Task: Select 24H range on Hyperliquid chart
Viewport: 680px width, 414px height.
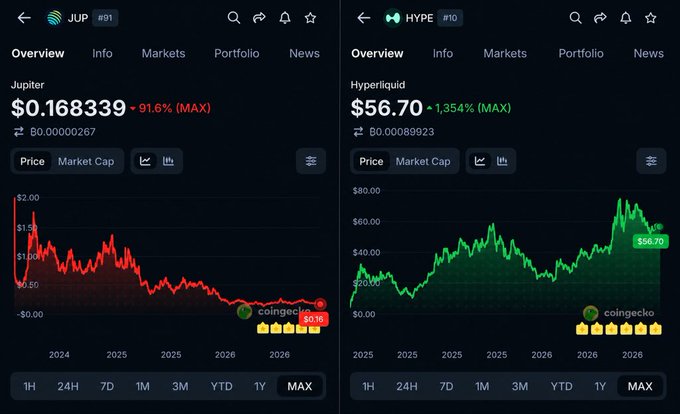Action: coord(407,386)
